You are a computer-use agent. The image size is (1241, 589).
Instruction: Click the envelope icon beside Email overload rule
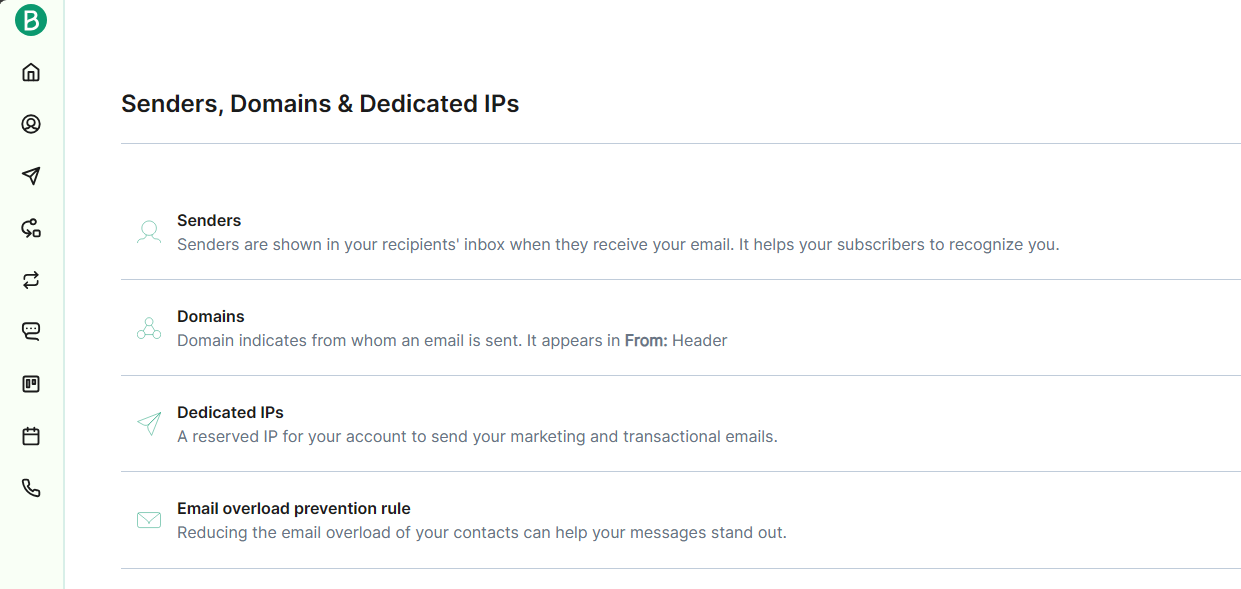[149, 520]
